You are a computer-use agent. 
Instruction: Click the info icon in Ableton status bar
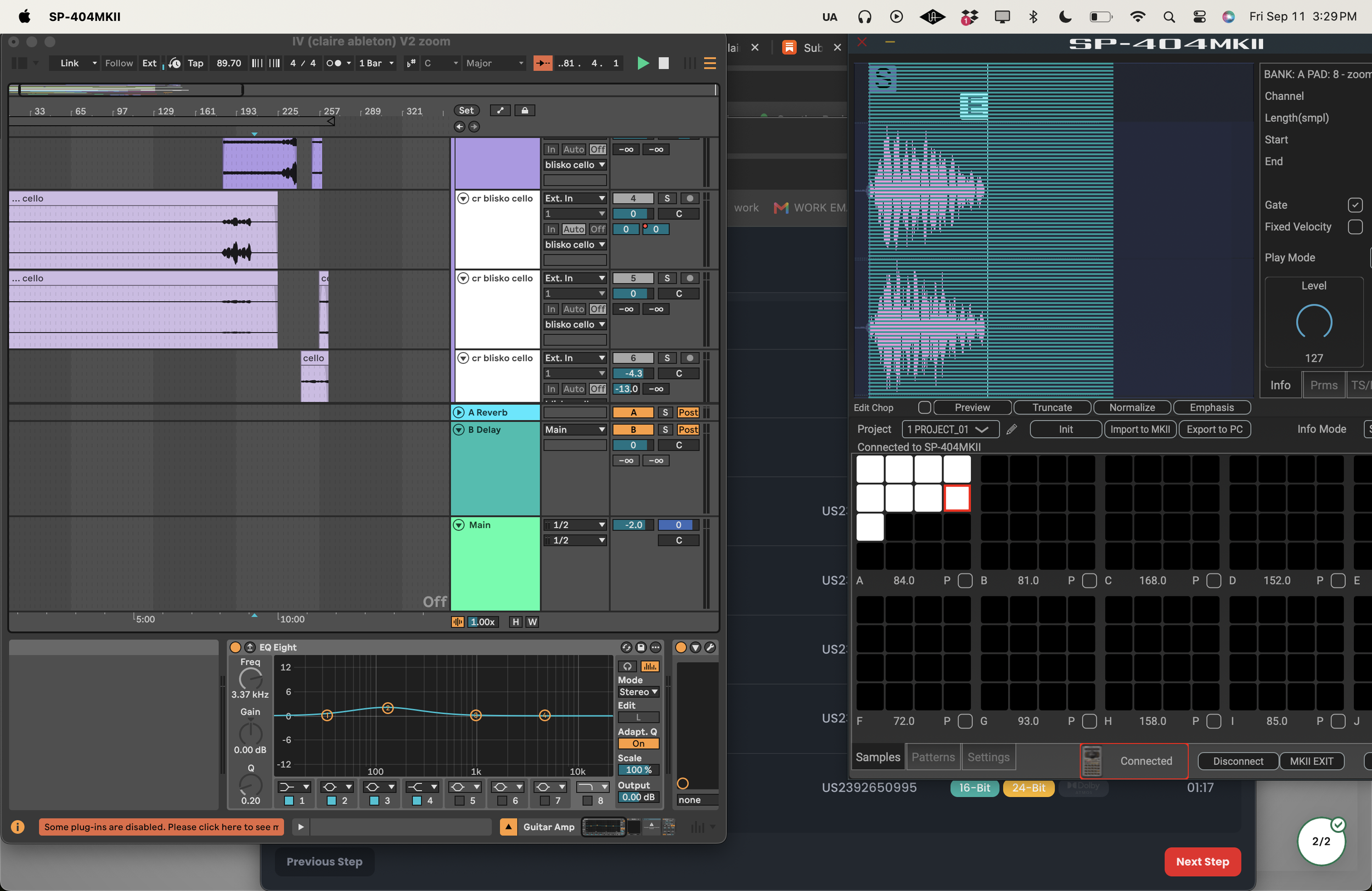(18, 827)
